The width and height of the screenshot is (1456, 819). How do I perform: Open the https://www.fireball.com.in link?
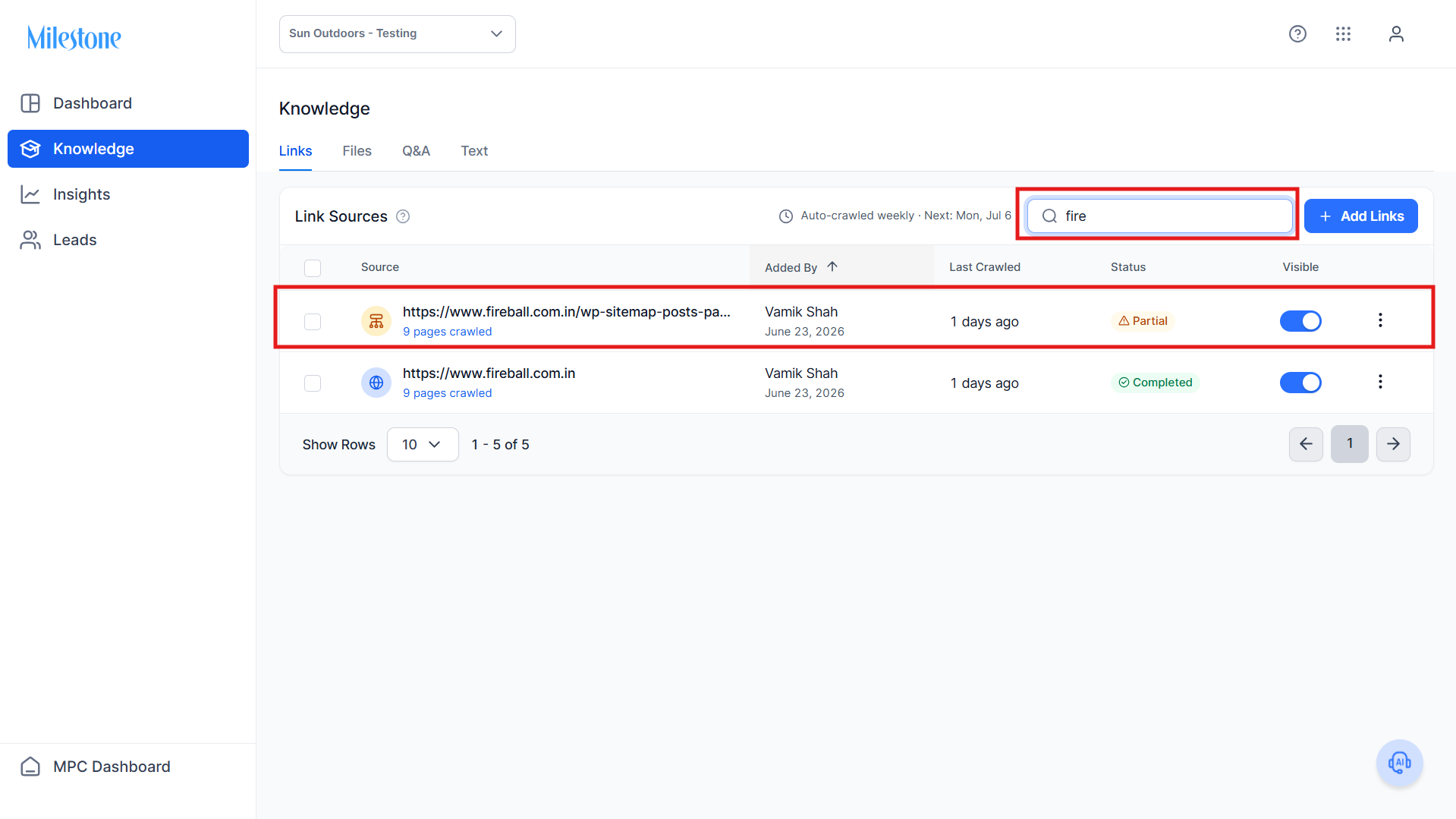pyautogui.click(x=489, y=373)
